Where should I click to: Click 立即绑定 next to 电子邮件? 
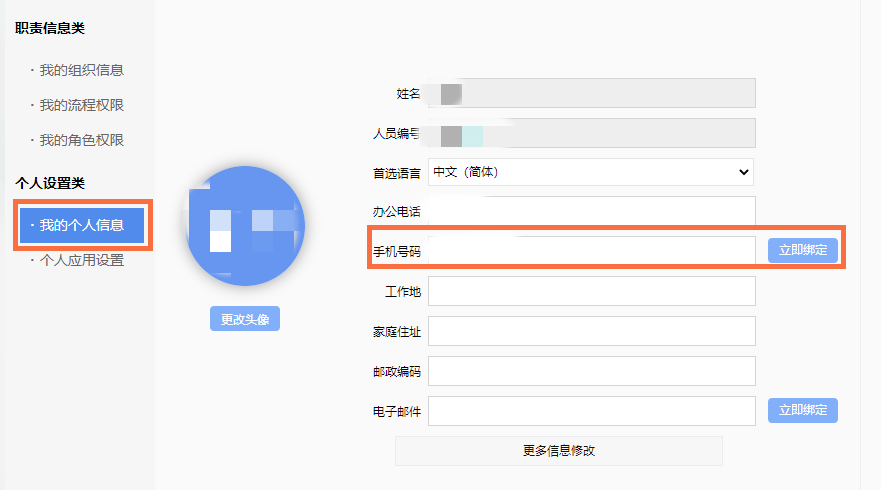pos(802,410)
